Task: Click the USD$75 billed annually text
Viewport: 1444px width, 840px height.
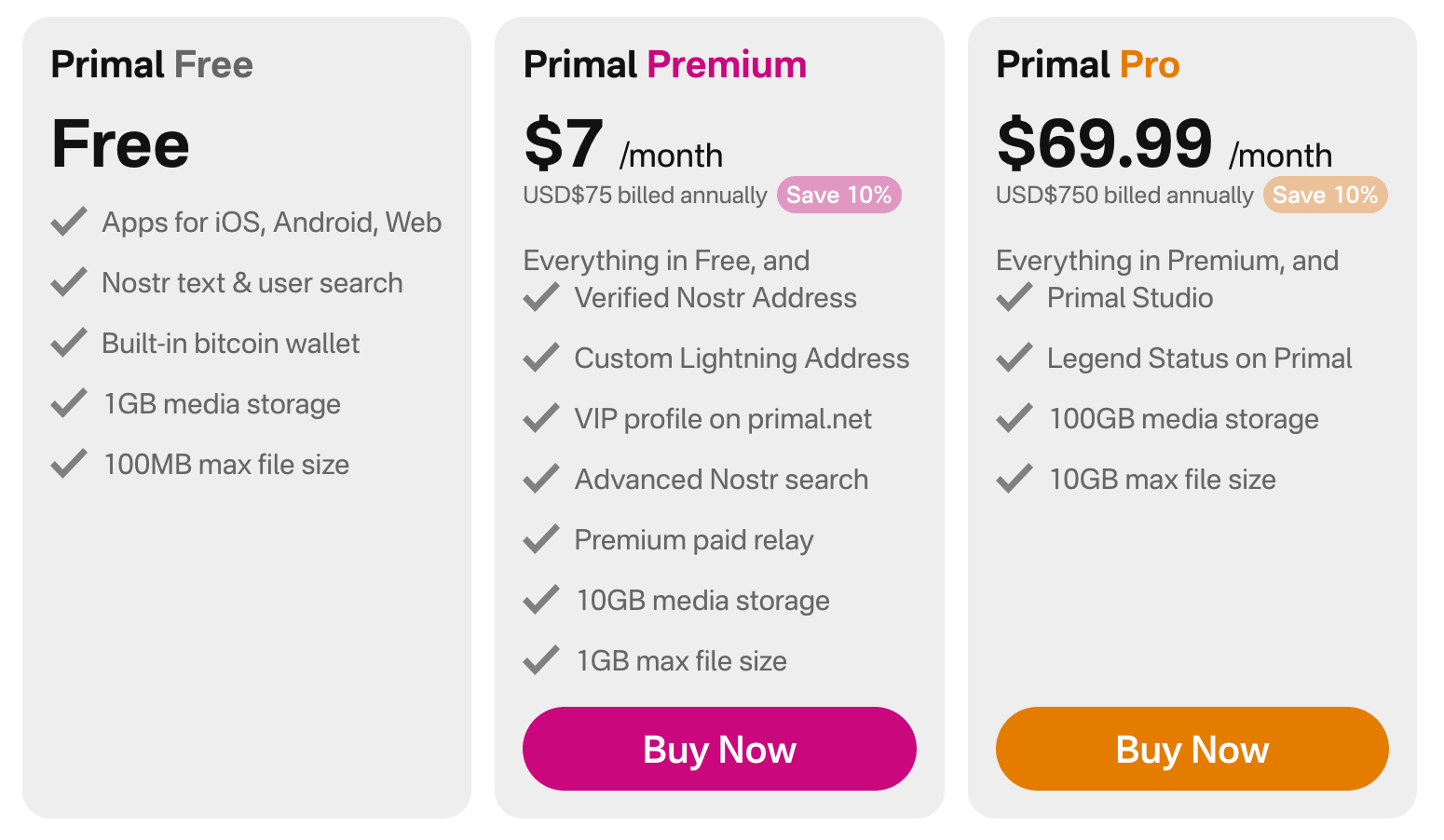Action: point(645,196)
